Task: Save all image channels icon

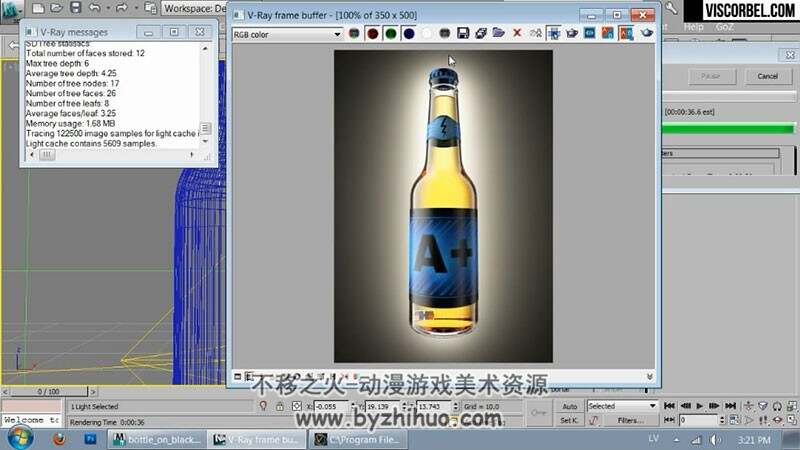Action: (x=481, y=34)
